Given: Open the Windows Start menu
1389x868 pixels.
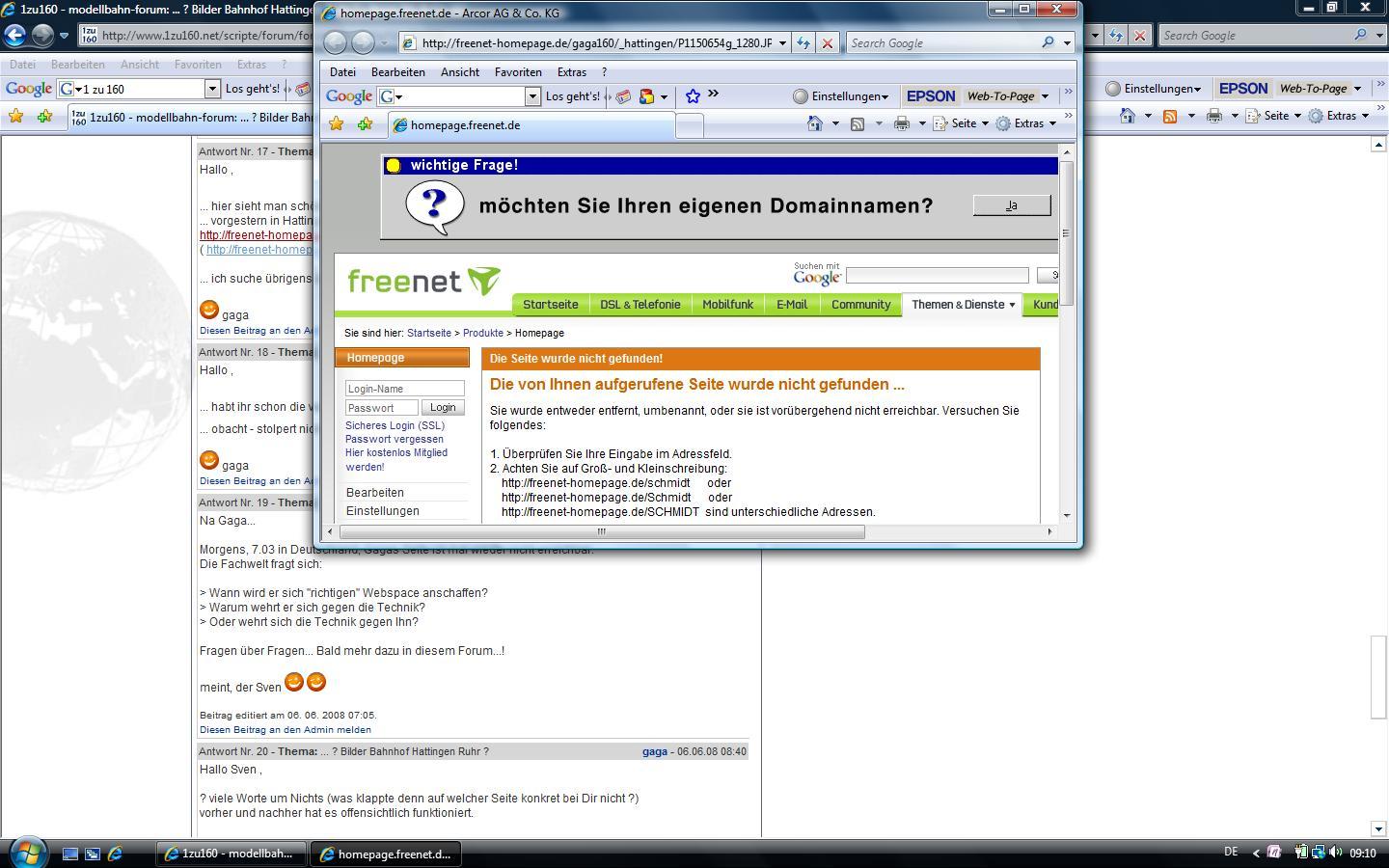Looking at the screenshot, I should (x=27, y=853).
